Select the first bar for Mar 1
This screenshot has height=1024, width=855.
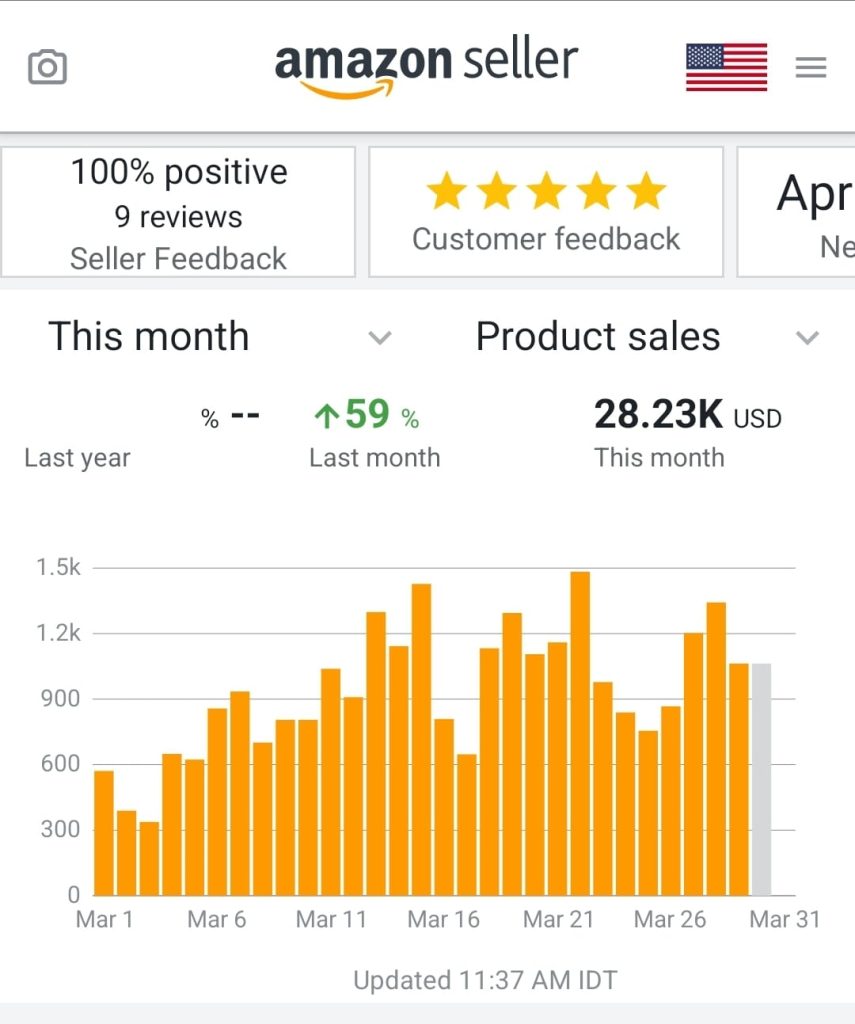point(104,832)
